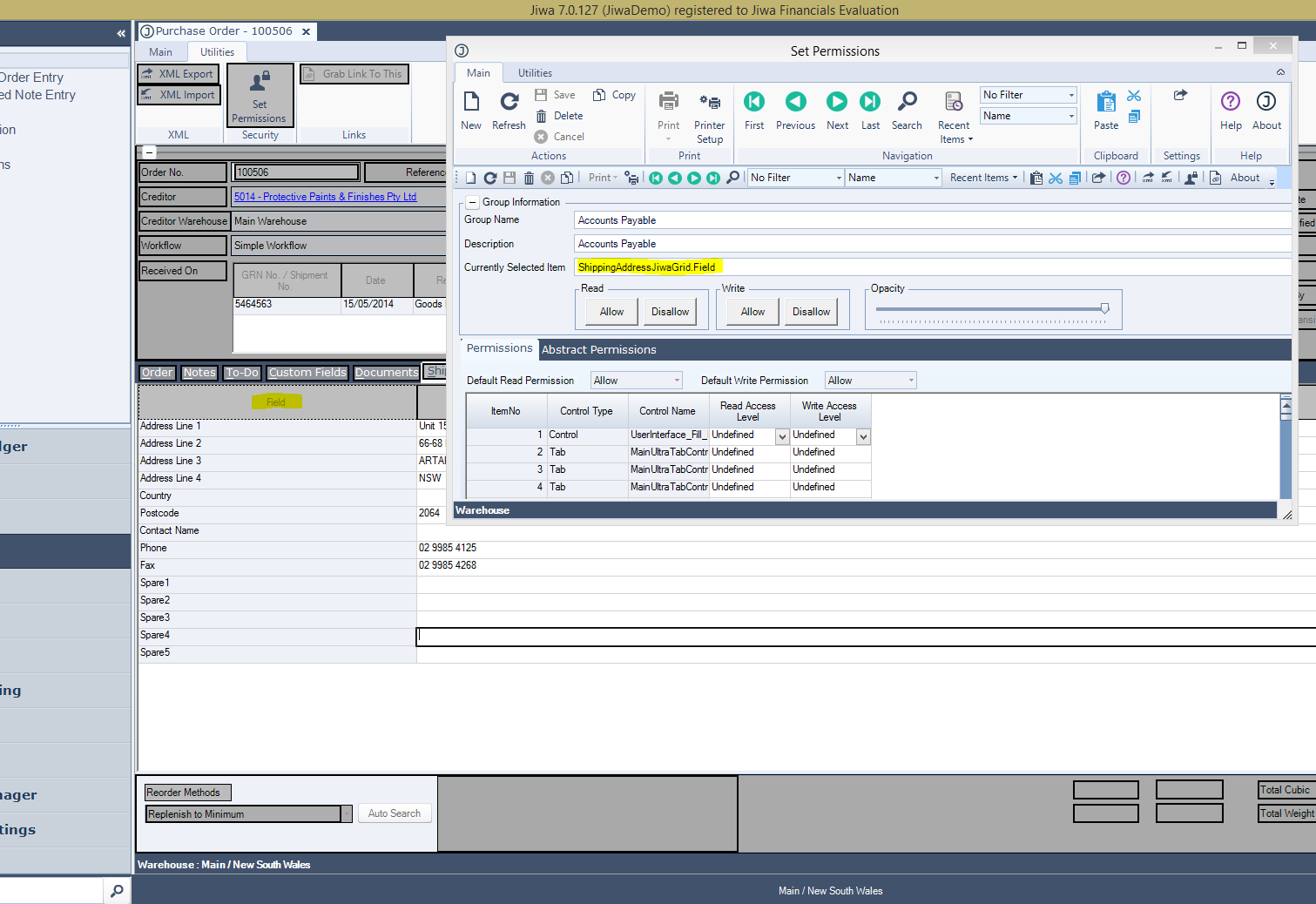The image size is (1316, 904).
Task: Jump to Last record icon
Action: 870,103
